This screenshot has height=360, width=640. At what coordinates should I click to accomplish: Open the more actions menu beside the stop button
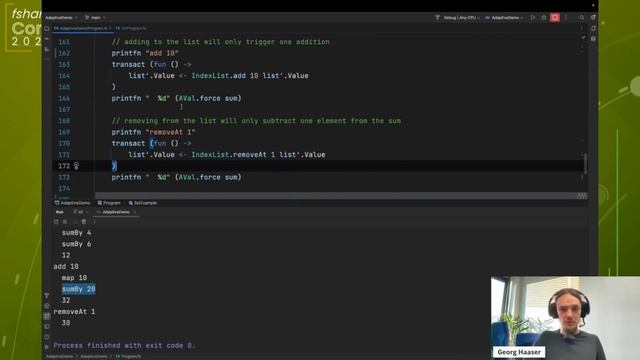(x=566, y=18)
